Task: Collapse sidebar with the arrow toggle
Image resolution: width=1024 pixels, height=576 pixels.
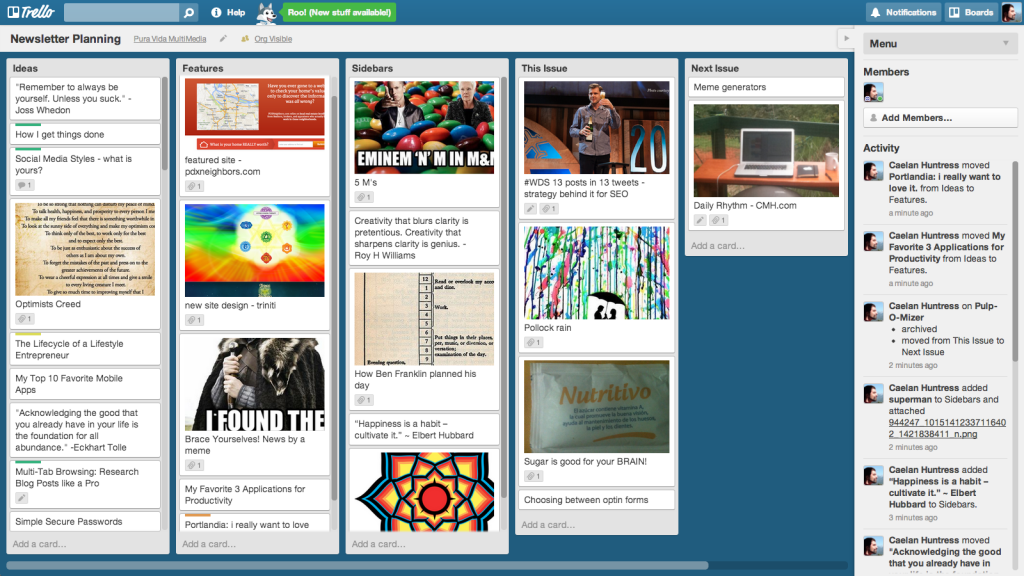Action: [846, 39]
